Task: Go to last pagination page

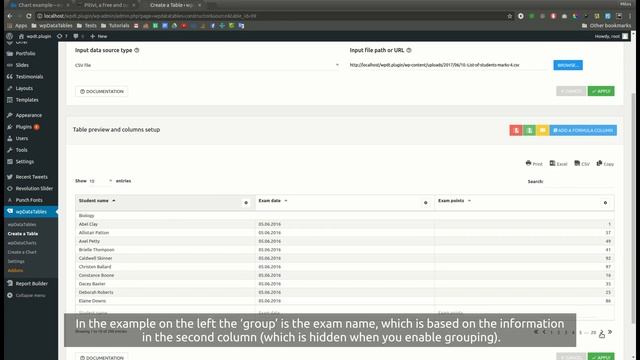Action: (610, 332)
